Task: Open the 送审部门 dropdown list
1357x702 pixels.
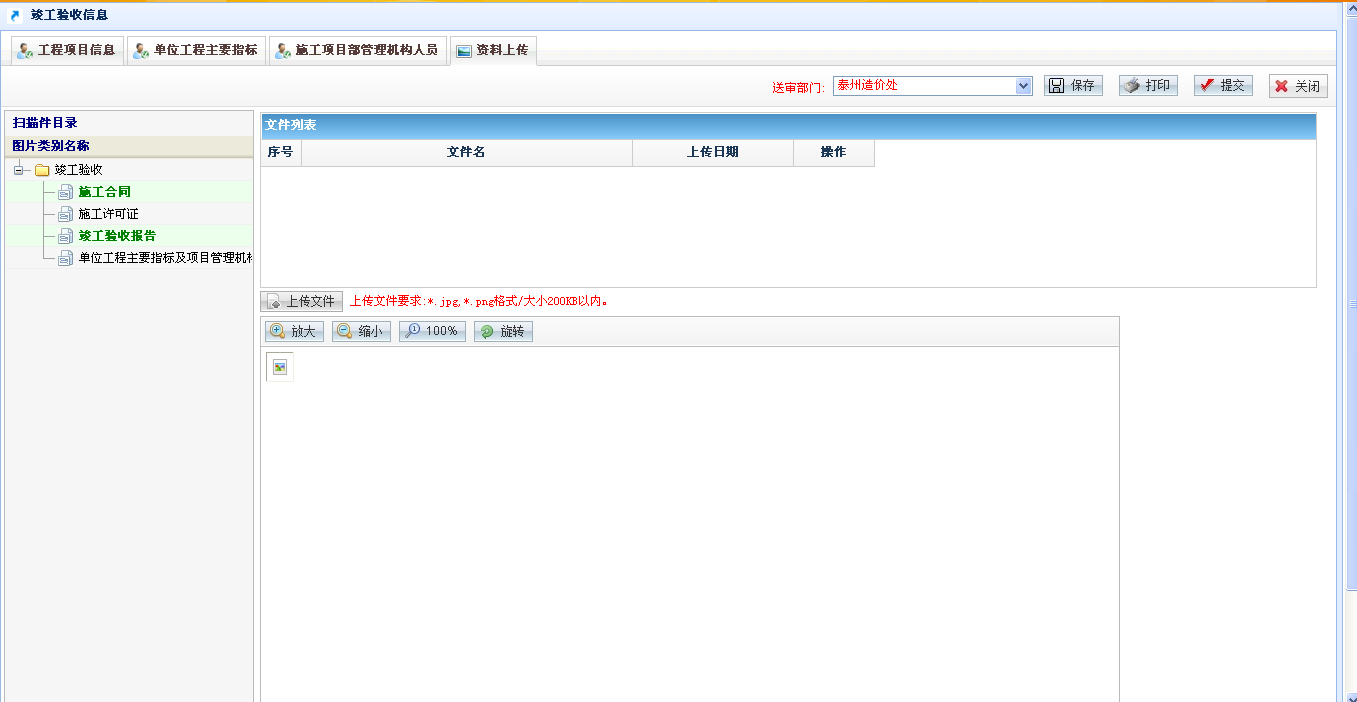Action: (1023, 86)
